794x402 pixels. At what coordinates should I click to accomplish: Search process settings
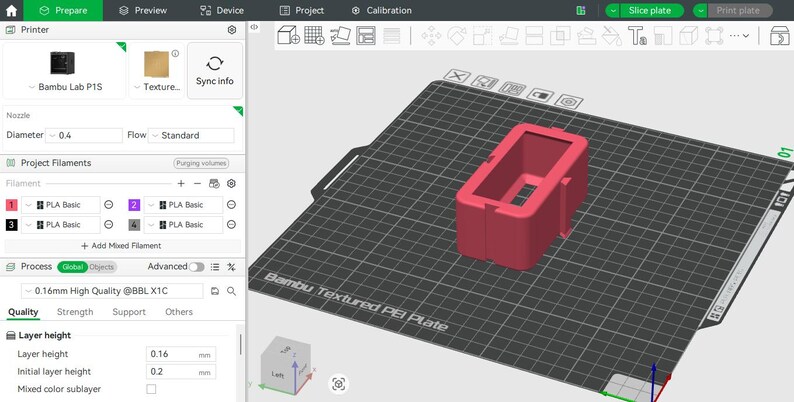(x=231, y=291)
